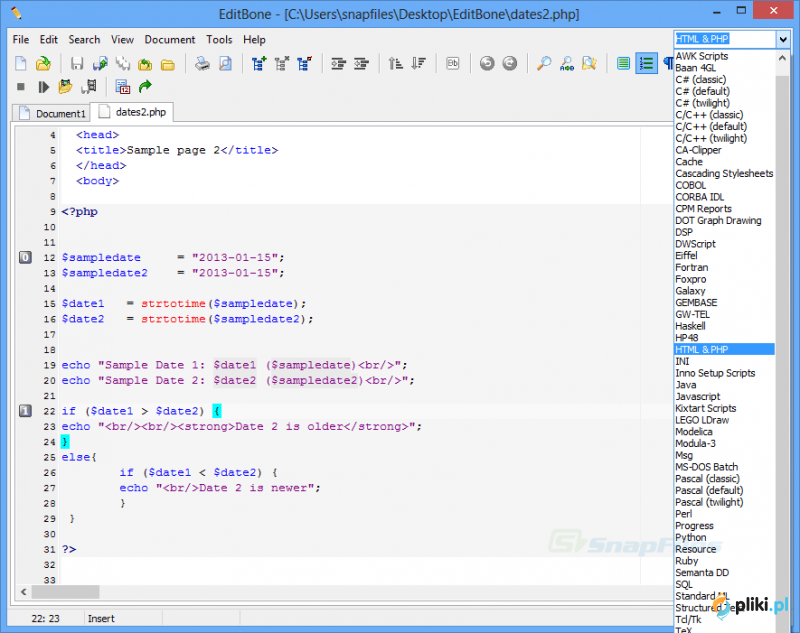Select 'C/C++ (default)' highlighter

click(724, 126)
